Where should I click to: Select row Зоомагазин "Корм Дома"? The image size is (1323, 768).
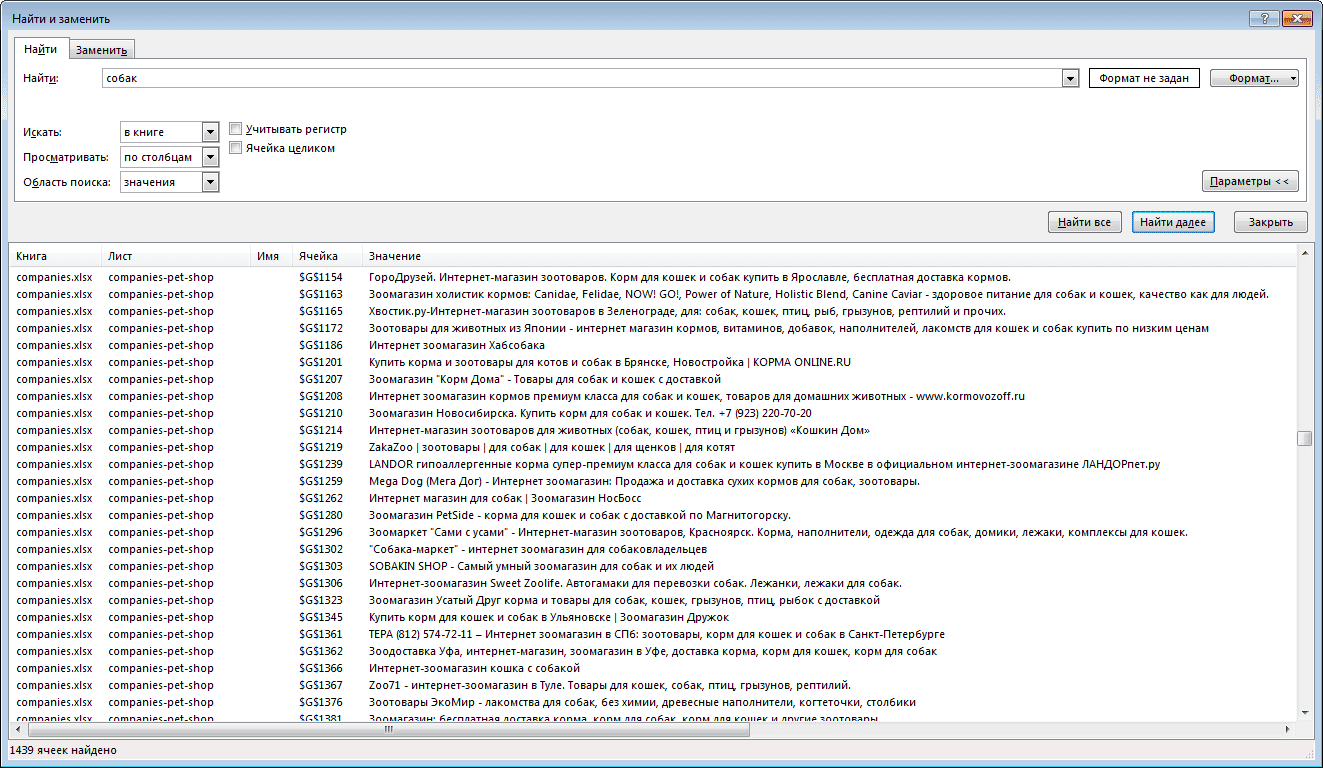pos(653,379)
